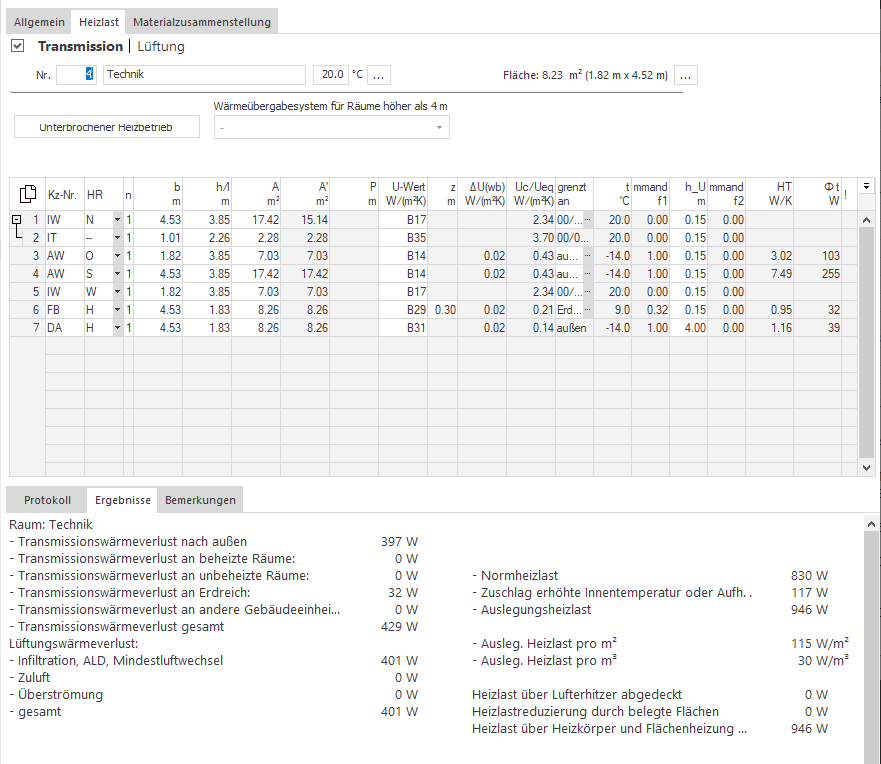Click U-Wert cell B29 in row 6

[403, 310]
